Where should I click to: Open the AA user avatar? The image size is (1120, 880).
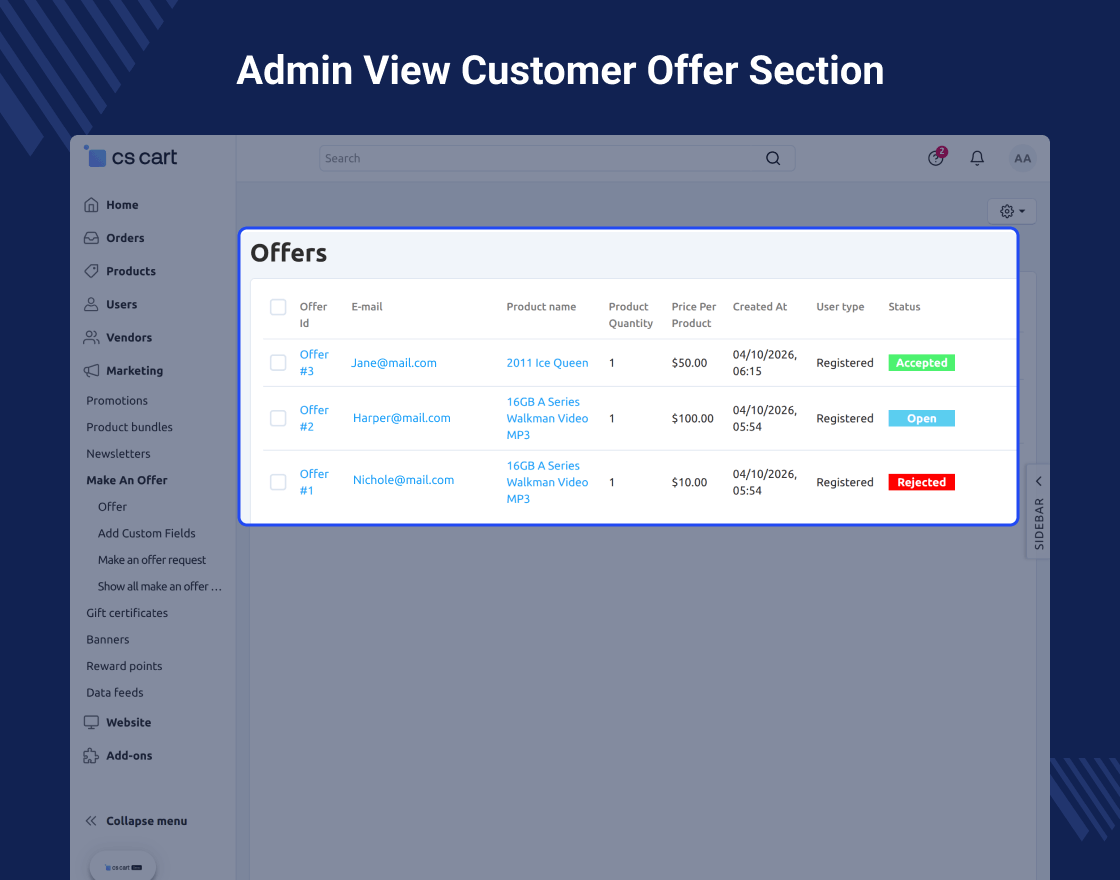[1023, 158]
